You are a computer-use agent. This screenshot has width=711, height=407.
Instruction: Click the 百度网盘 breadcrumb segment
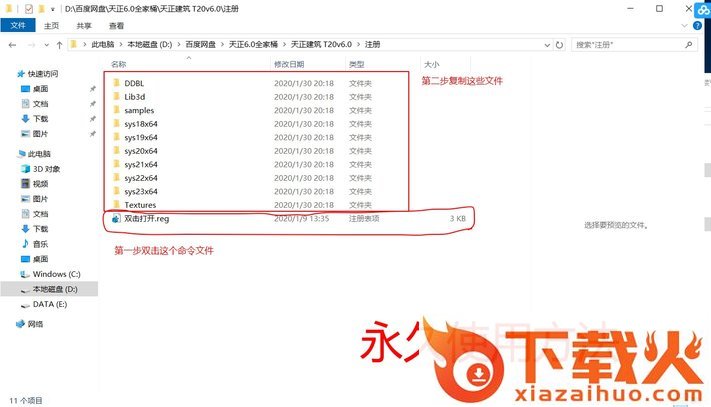(200, 44)
